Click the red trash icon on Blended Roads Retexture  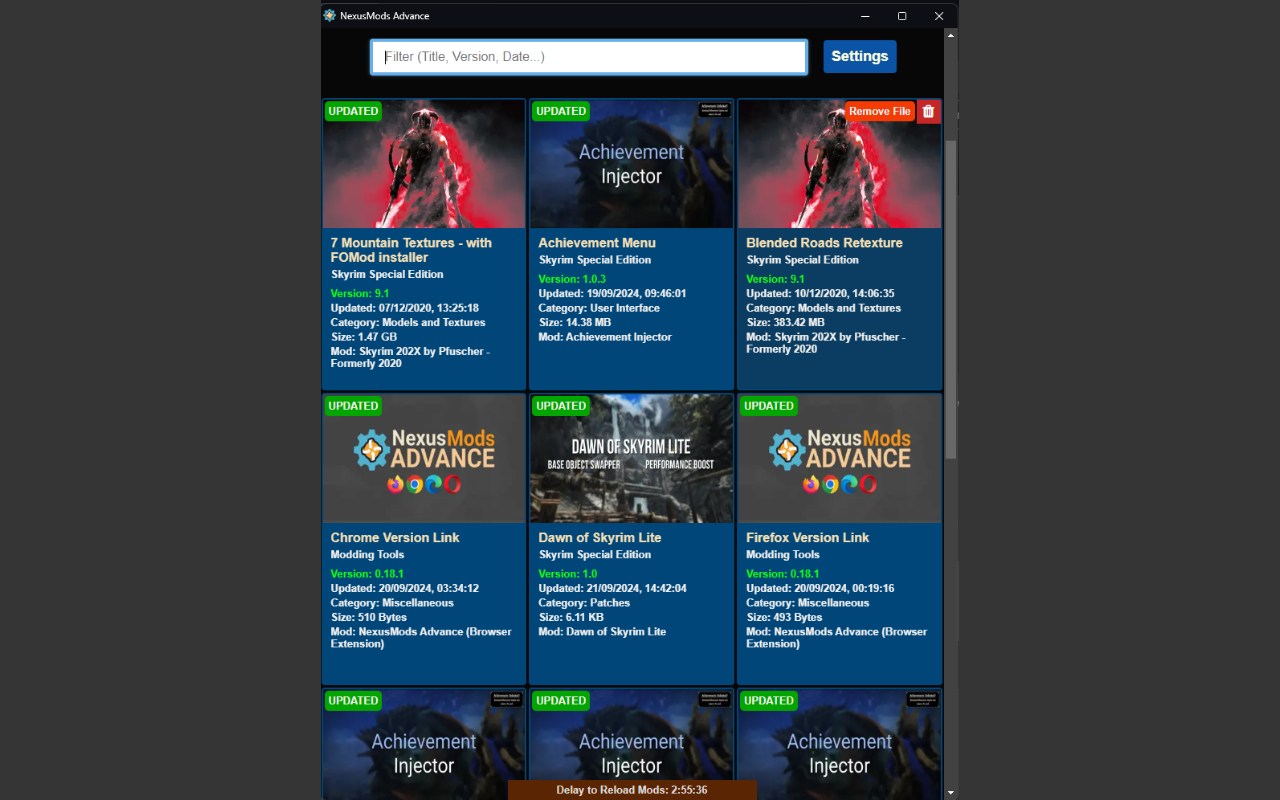pyautogui.click(x=928, y=112)
